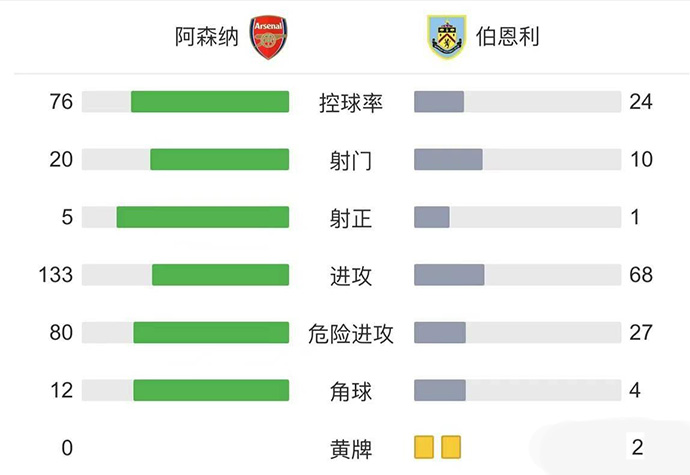Click the 射正 shots on target label
The height and width of the screenshot is (475, 690).
click(351, 218)
